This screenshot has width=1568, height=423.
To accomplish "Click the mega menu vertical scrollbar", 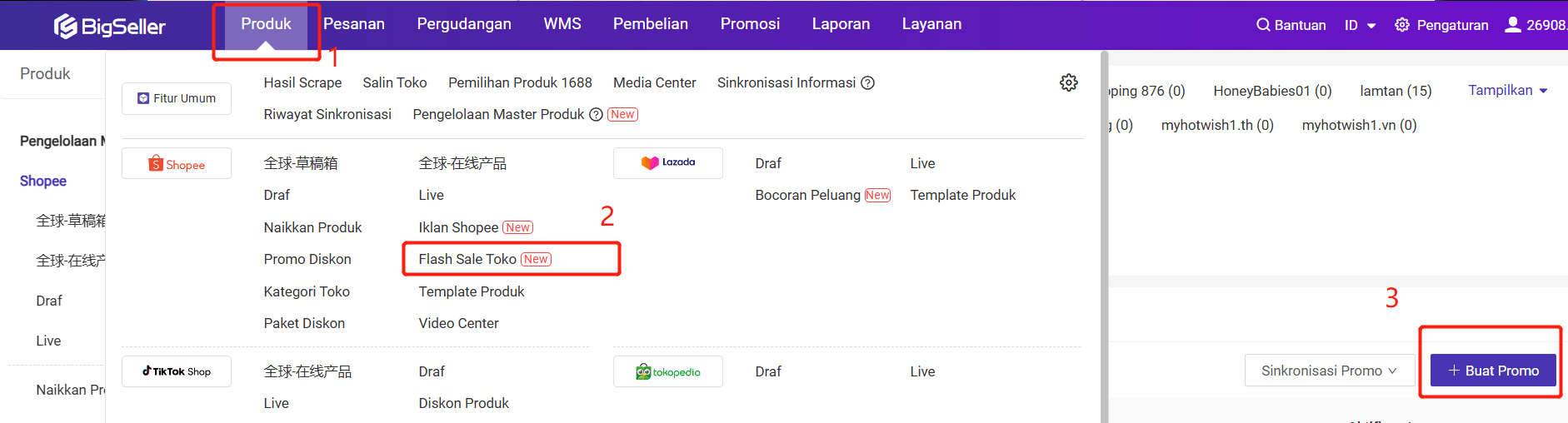I will click(x=1105, y=236).
